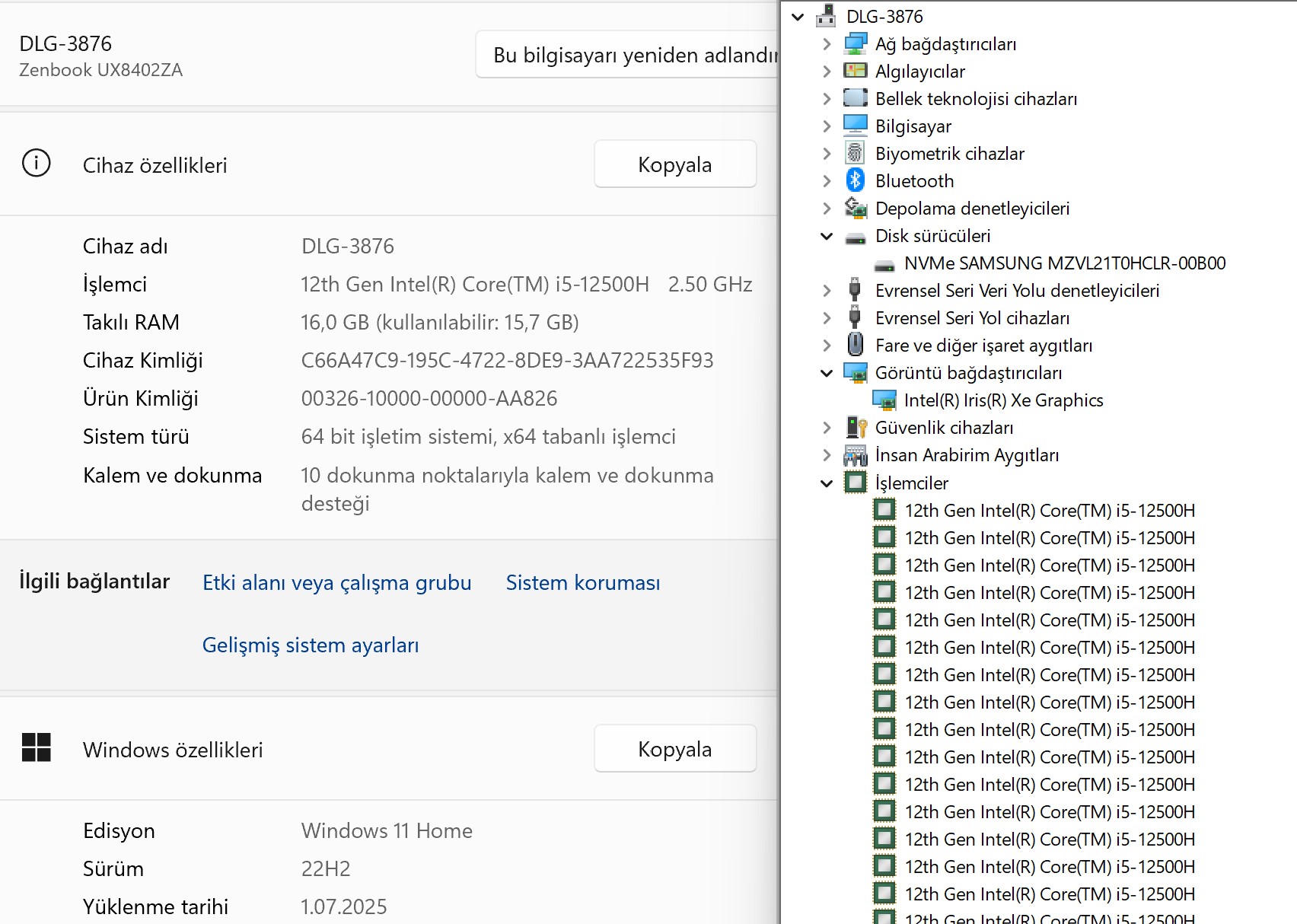1297x924 pixels.
Task: Click the Bluetooth icon in device tree
Action: click(x=856, y=181)
